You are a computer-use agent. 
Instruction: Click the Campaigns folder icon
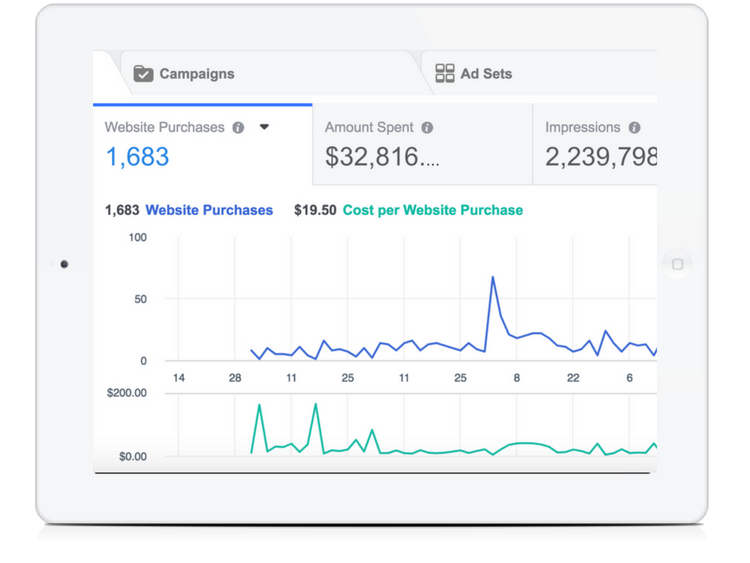click(143, 74)
